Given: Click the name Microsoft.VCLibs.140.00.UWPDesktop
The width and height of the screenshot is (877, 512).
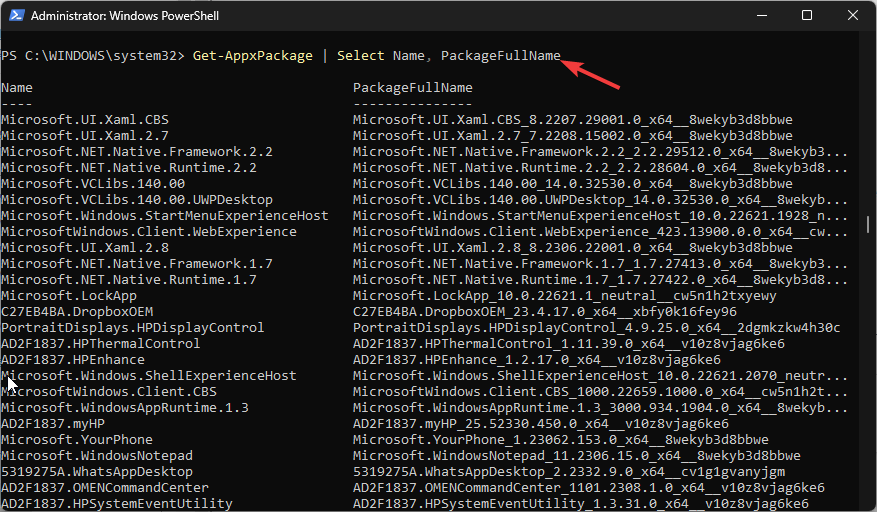Looking at the screenshot, I should (137, 200).
